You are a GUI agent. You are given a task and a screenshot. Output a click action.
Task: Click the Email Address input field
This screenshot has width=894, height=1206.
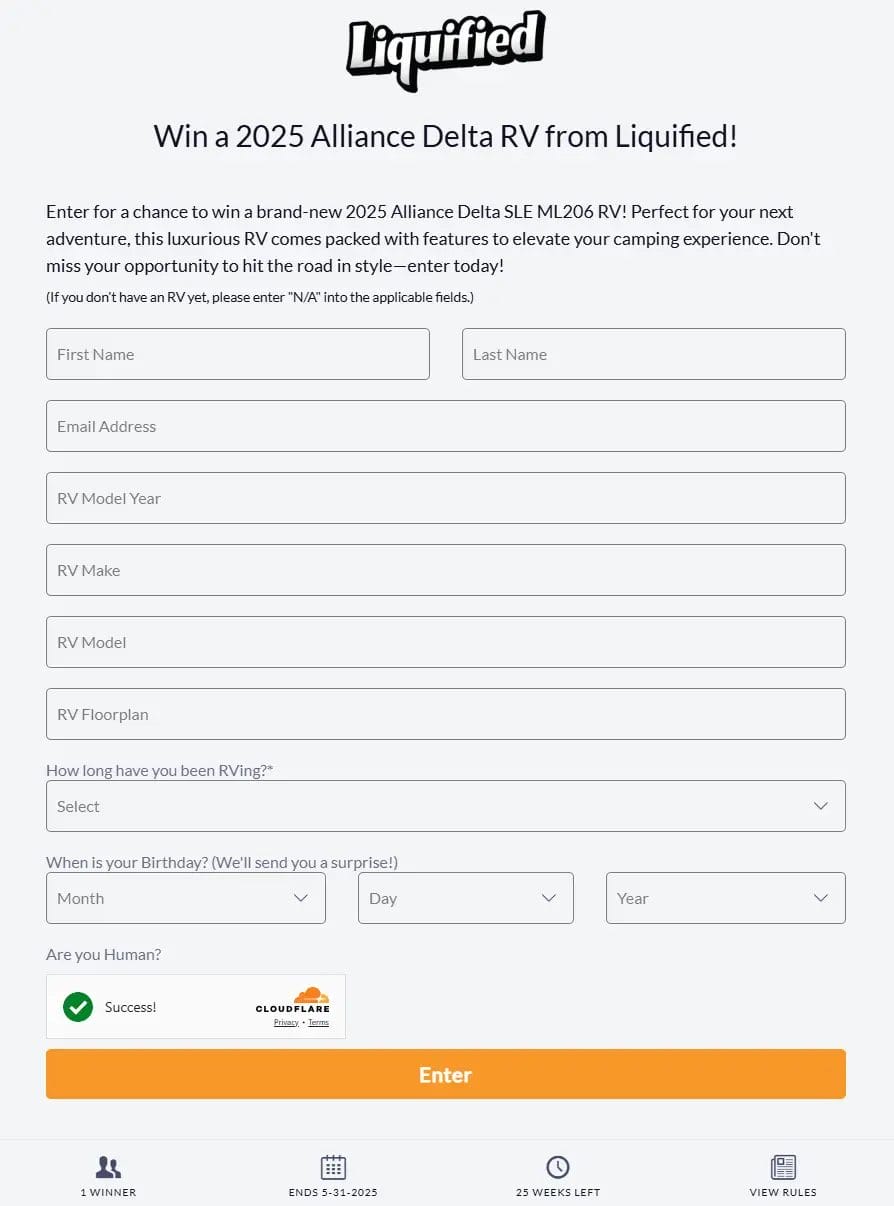(x=445, y=425)
